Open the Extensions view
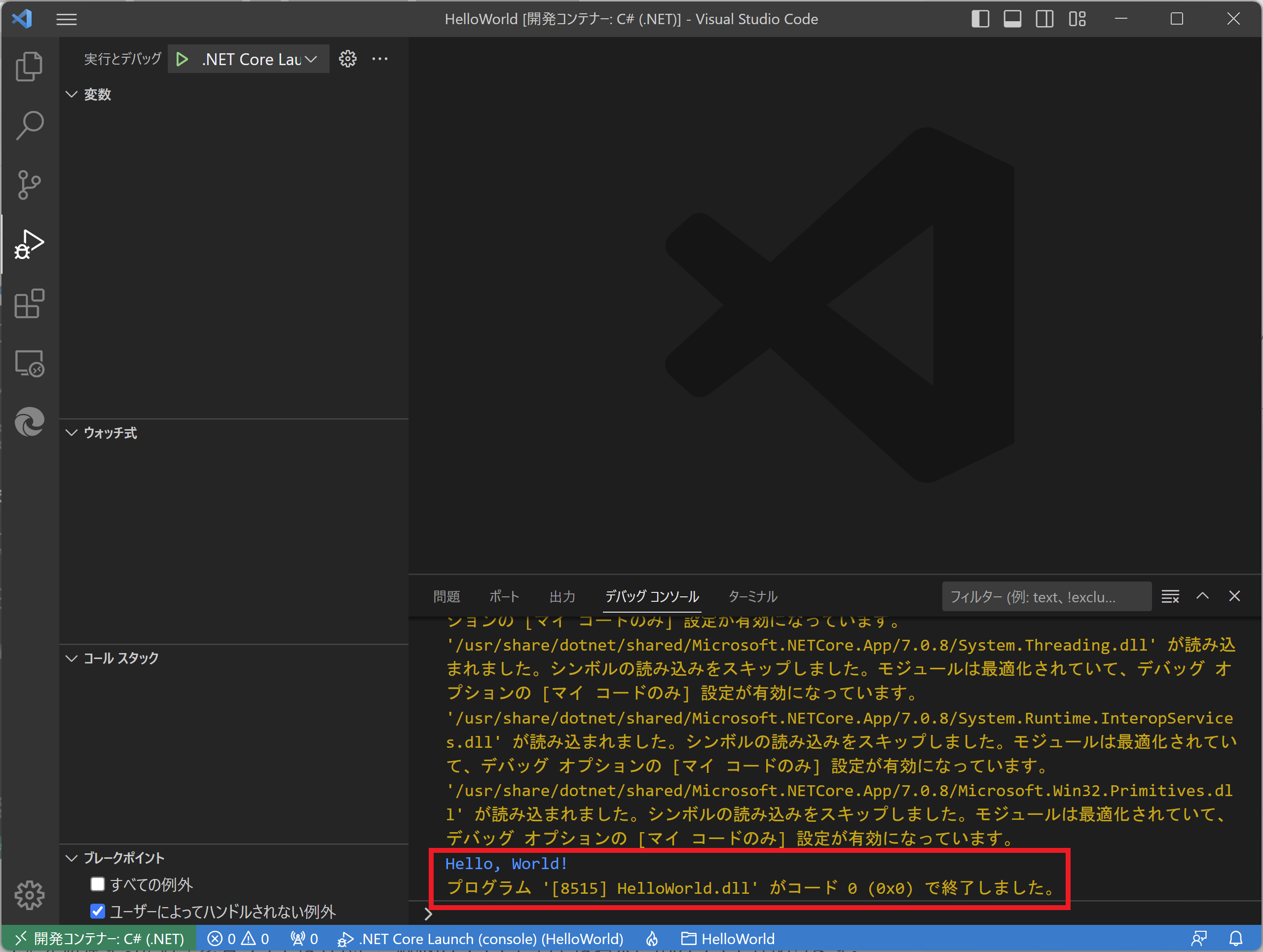 coord(29,304)
